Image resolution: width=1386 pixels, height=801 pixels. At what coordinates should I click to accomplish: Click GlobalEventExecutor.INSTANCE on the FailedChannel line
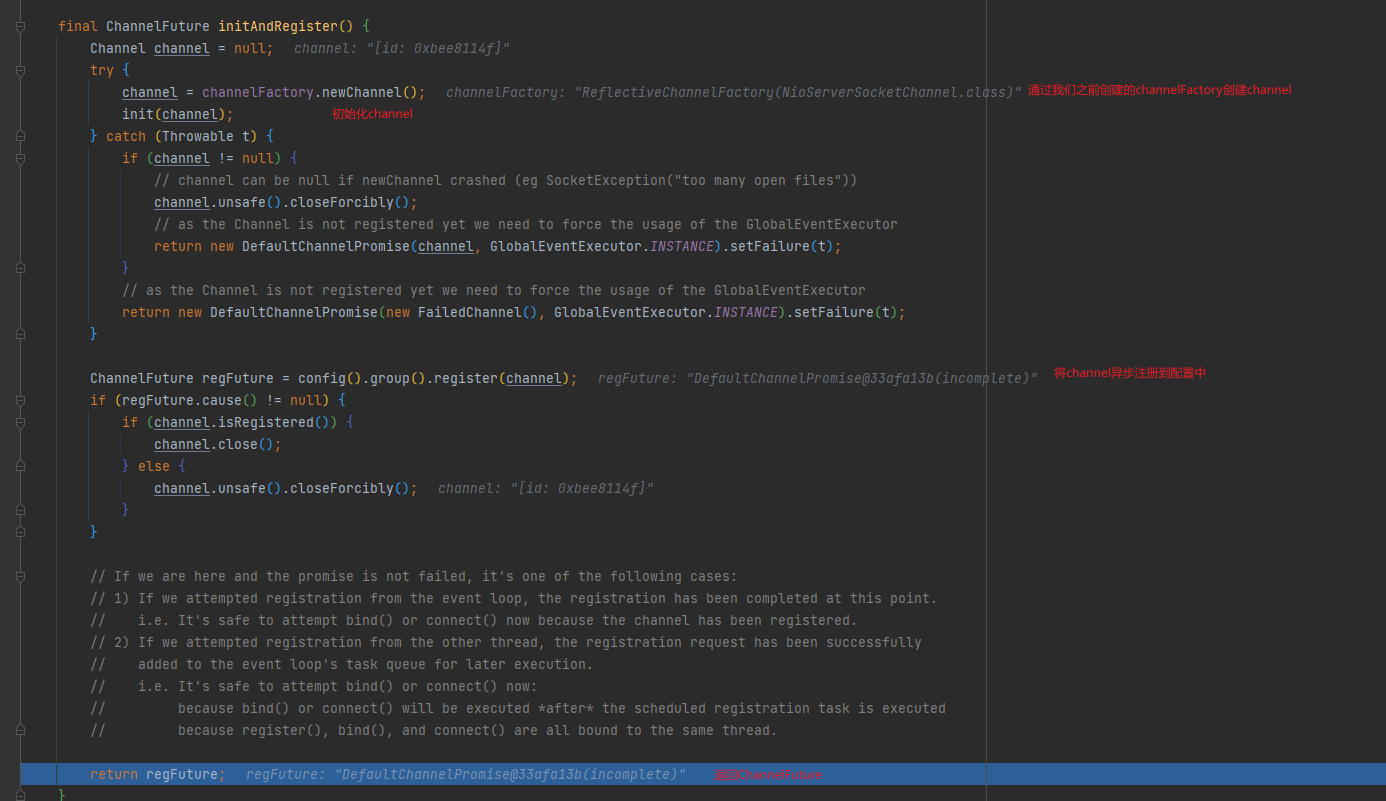click(x=666, y=313)
